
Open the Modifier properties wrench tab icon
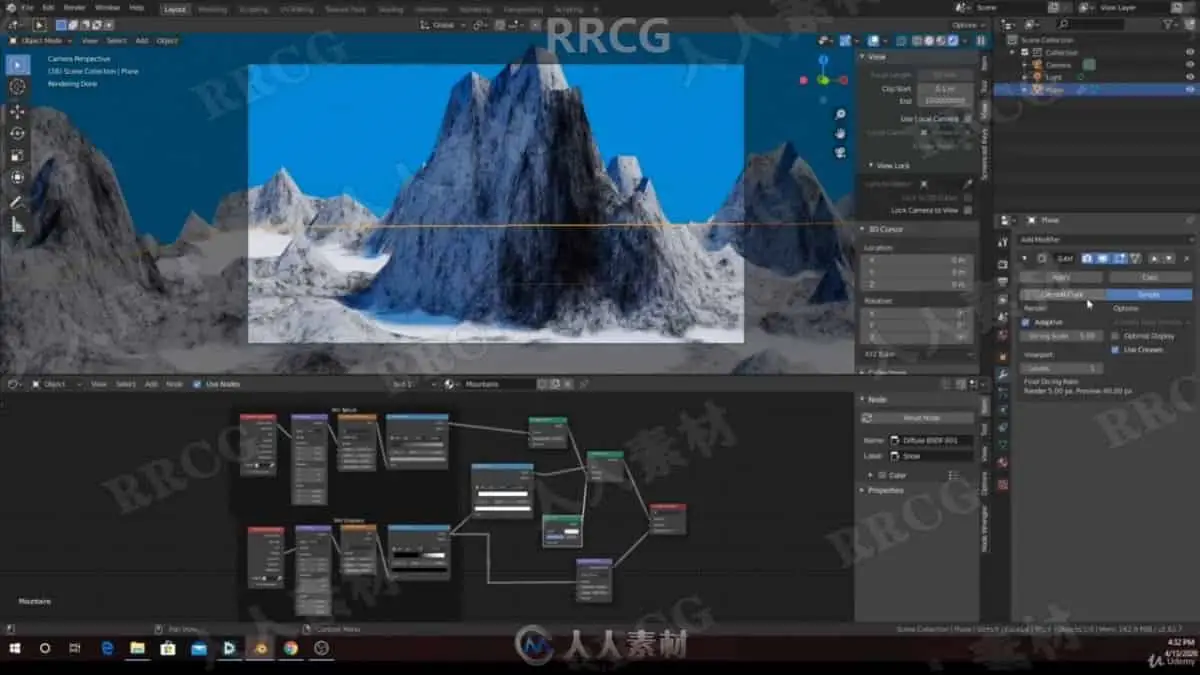1003,374
